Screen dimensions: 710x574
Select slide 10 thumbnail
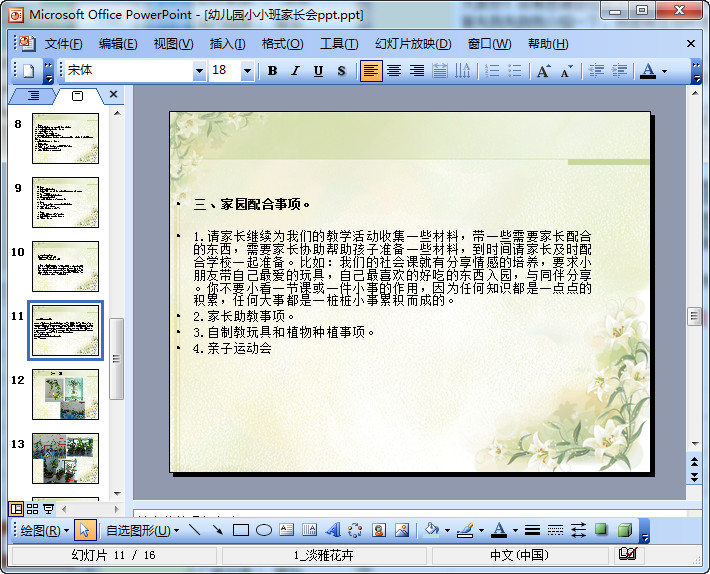(65, 266)
